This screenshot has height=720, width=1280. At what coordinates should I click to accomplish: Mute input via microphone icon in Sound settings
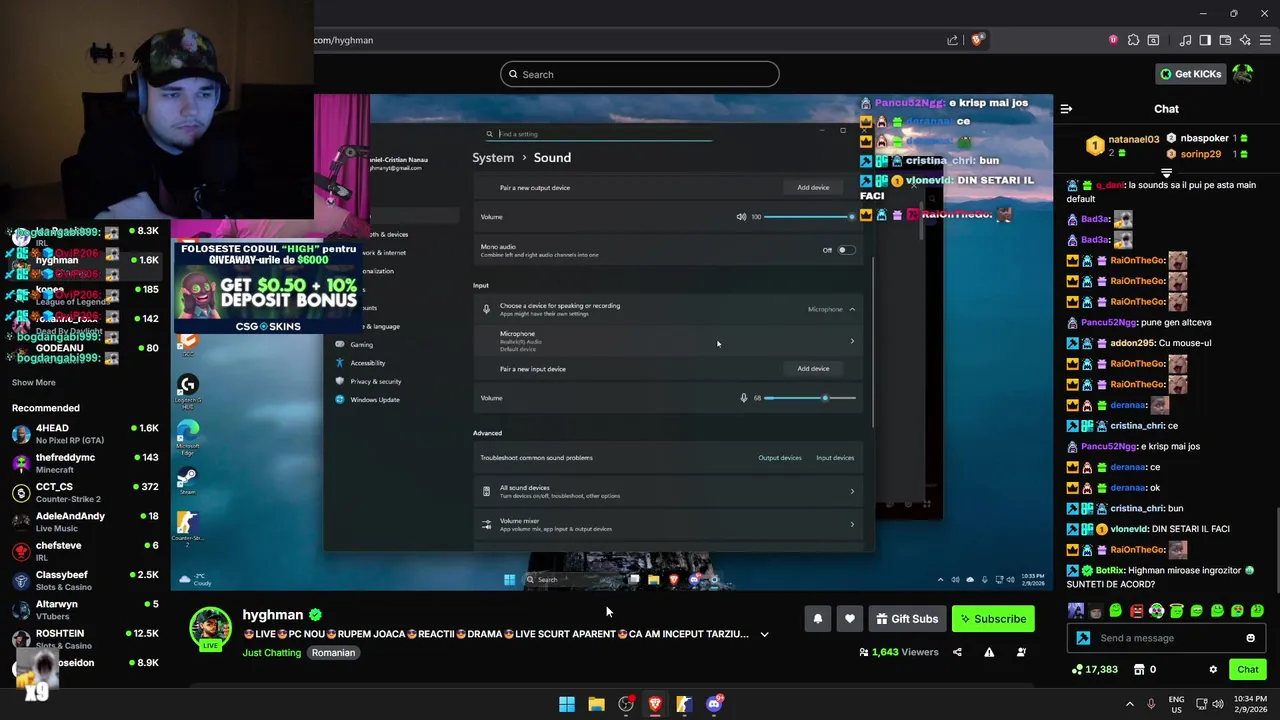coord(743,398)
